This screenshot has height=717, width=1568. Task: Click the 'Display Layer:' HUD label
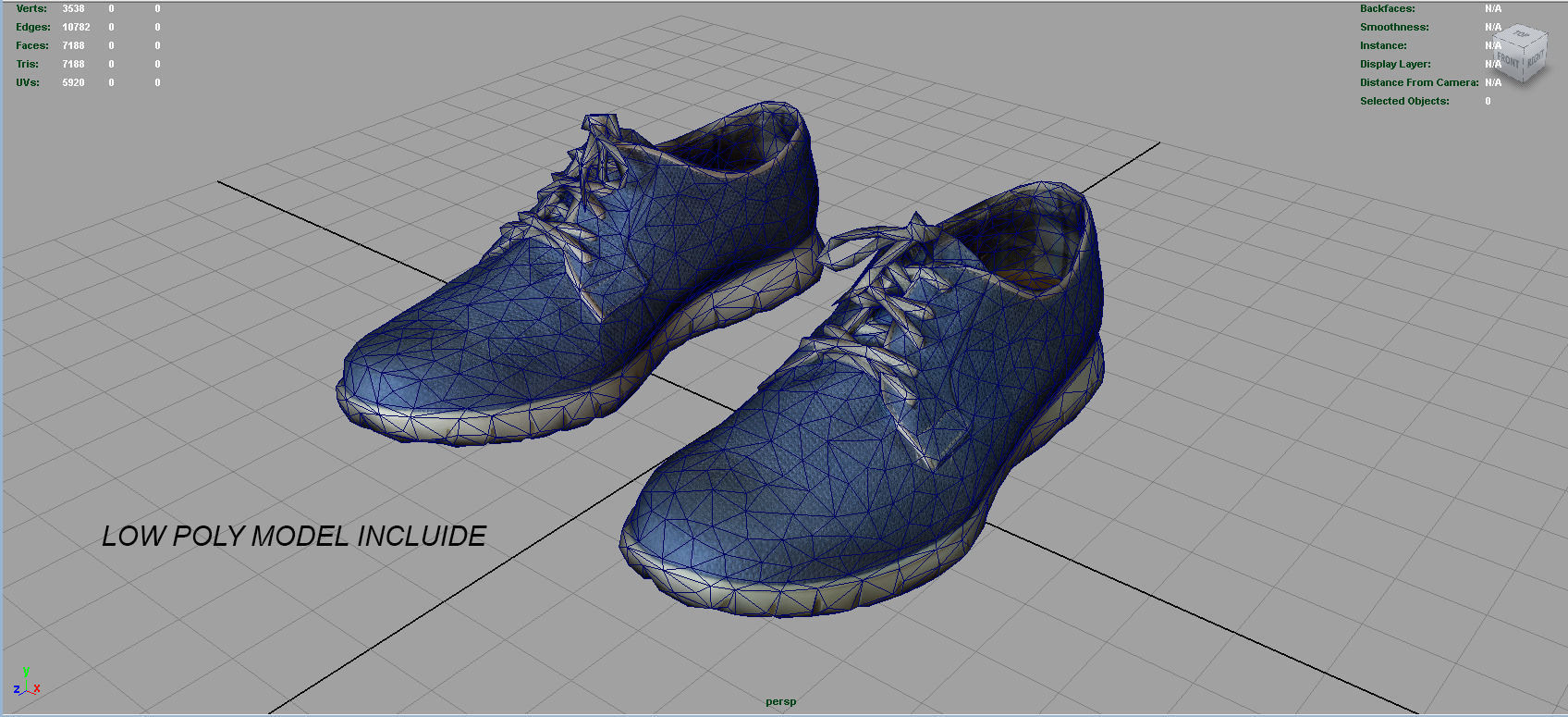[x=1395, y=64]
